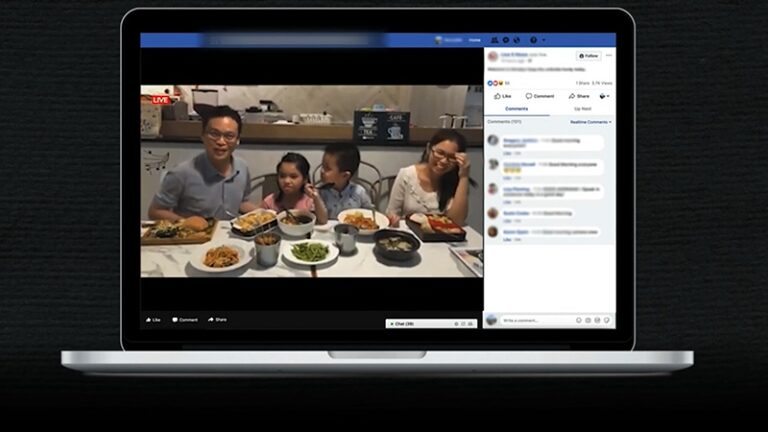Click the live video of family dining
This screenshot has height=432, width=768.
click(x=312, y=181)
